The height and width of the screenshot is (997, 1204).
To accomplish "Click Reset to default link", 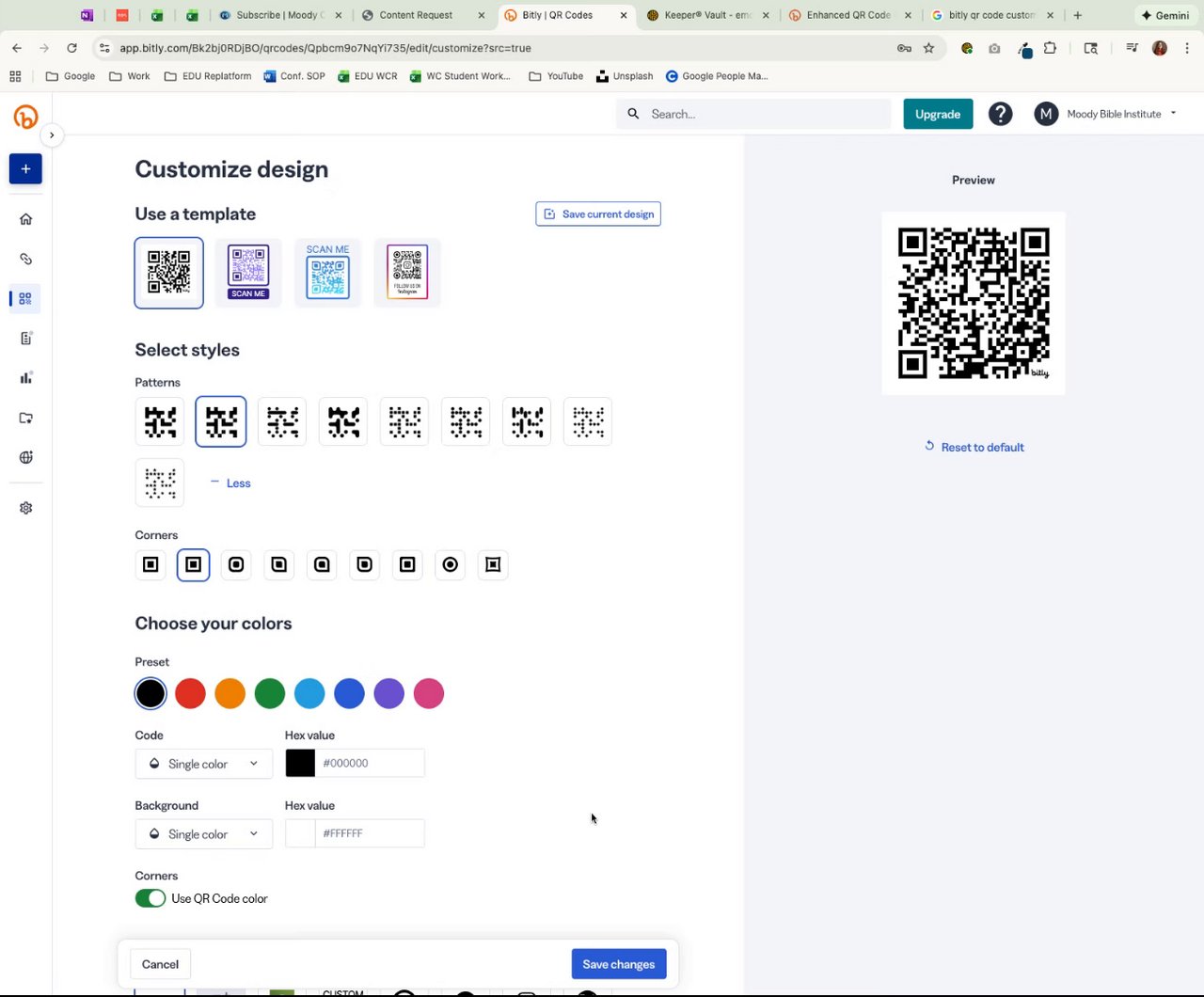I will [974, 447].
